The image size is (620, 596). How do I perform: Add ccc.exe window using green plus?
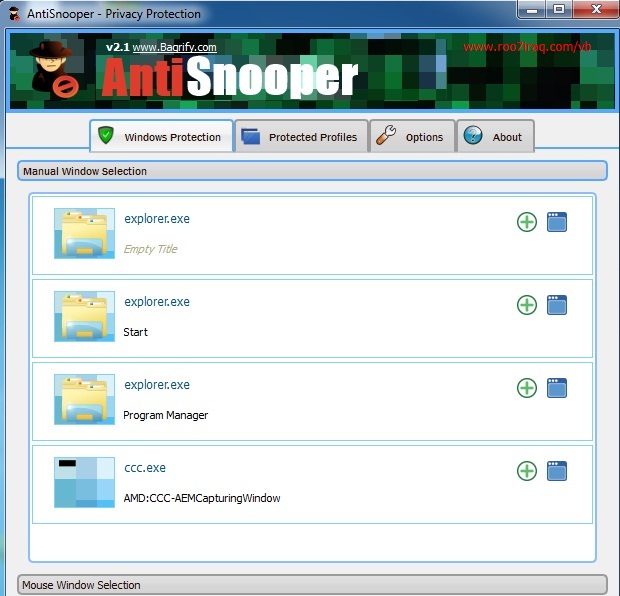[x=527, y=471]
